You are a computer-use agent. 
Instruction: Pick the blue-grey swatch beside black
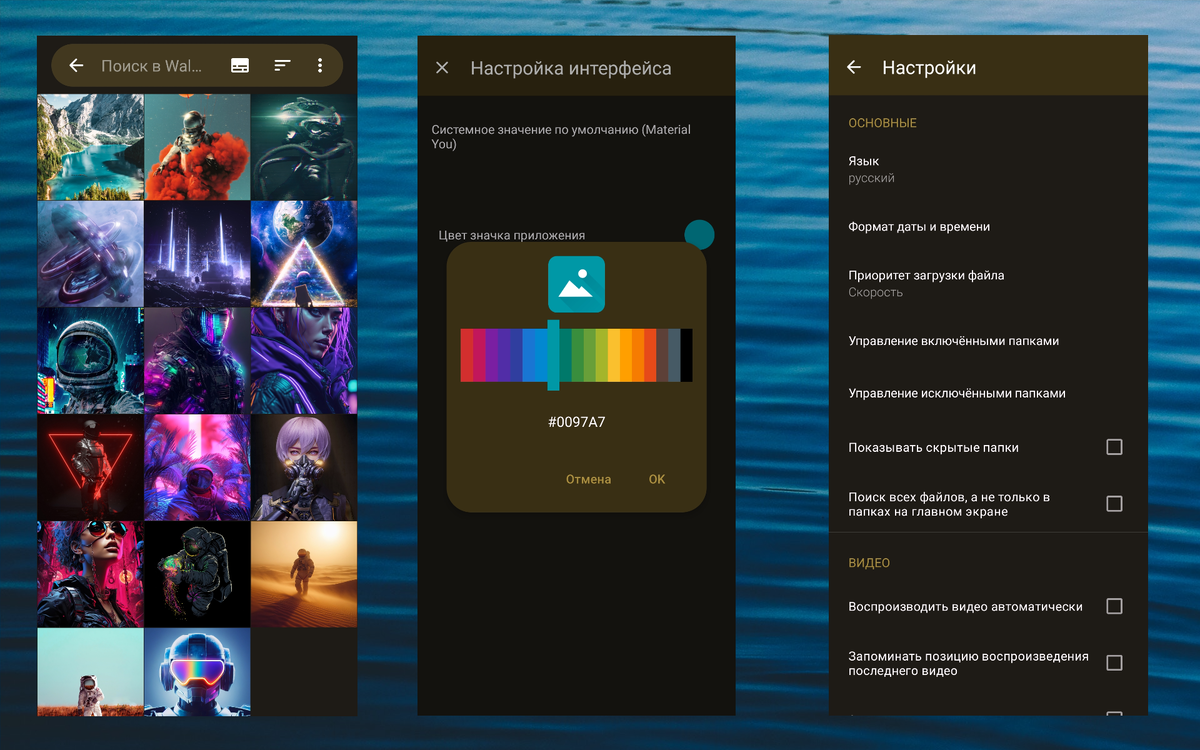click(674, 355)
